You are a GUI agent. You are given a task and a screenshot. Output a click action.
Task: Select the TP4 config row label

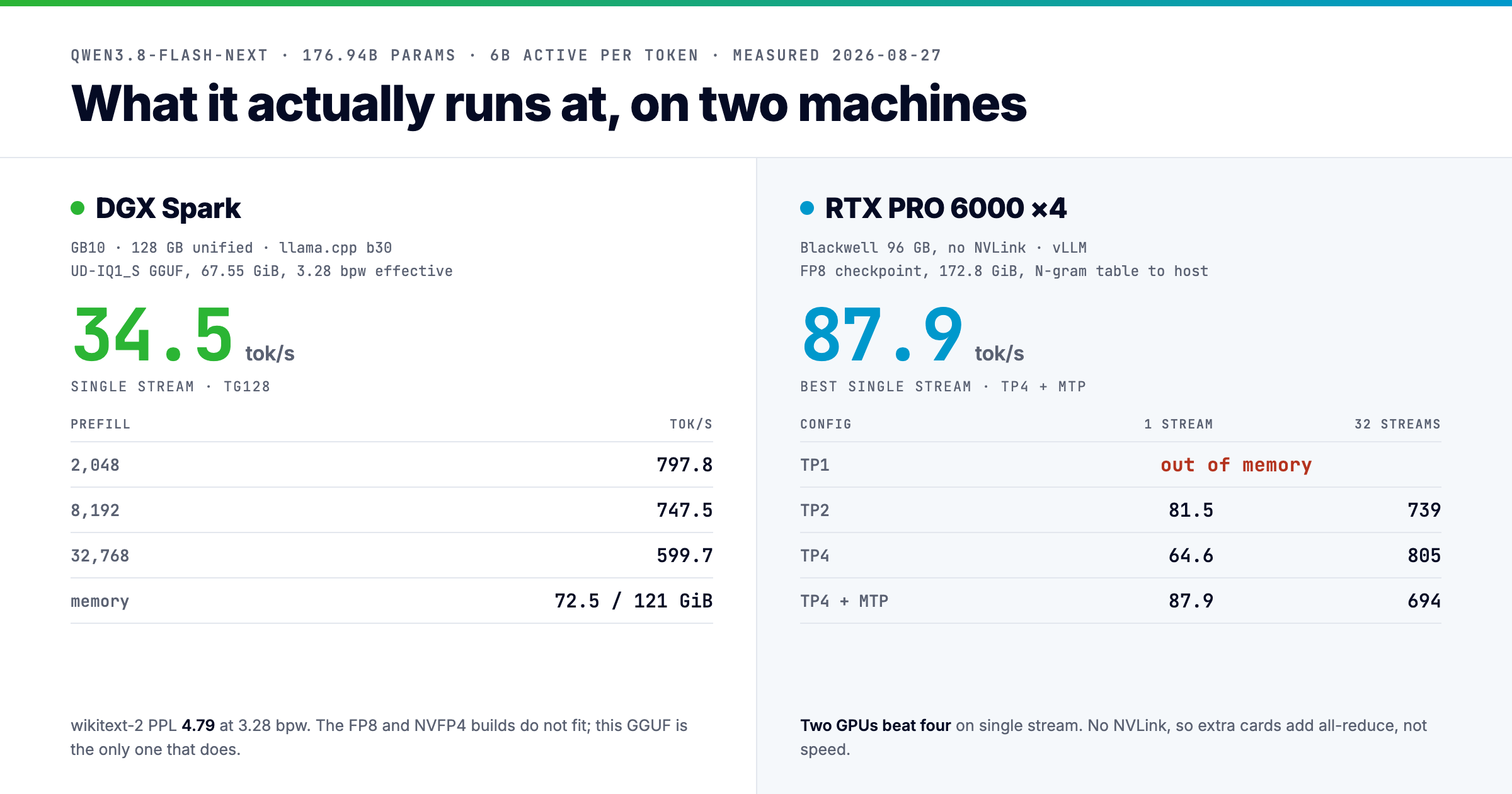point(815,556)
